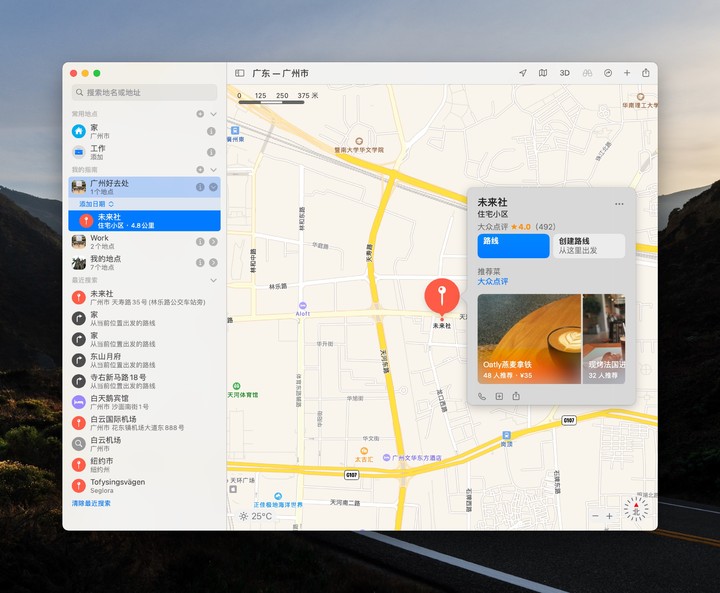
Task: Click the Look Around binoculars icon
Action: point(587,73)
